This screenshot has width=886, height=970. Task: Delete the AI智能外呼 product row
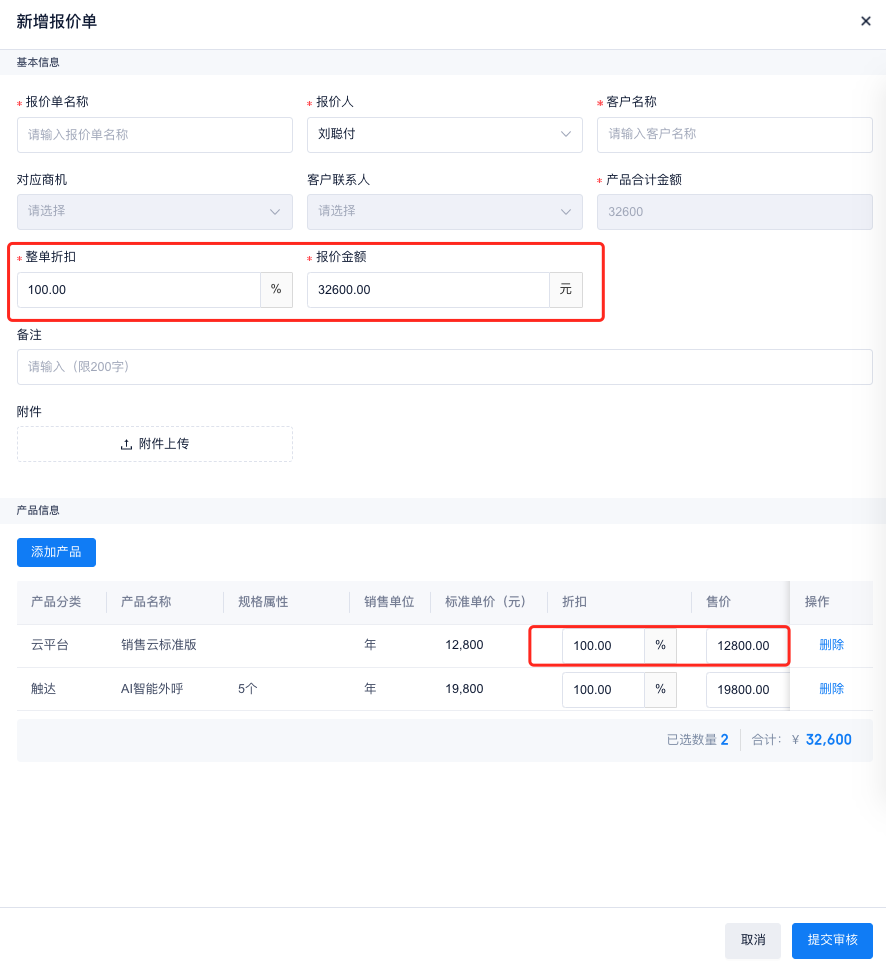pyautogui.click(x=831, y=689)
